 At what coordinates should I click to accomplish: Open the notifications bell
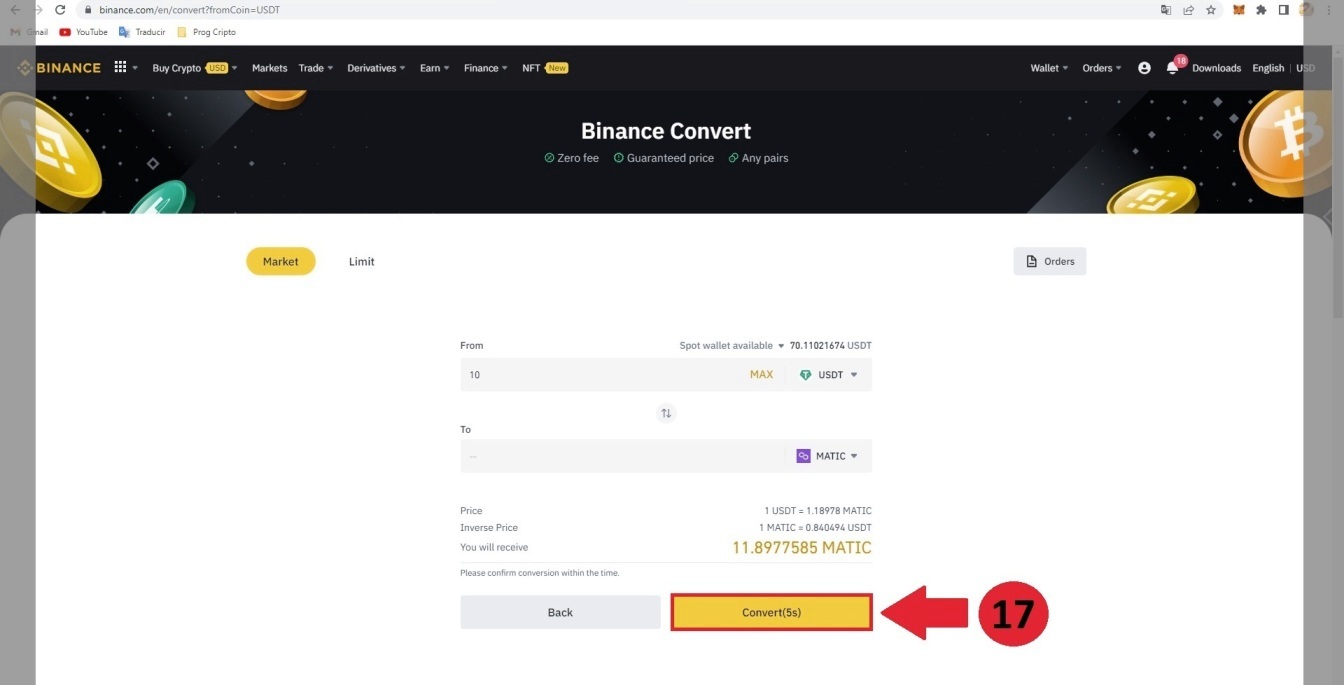pos(1172,68)
